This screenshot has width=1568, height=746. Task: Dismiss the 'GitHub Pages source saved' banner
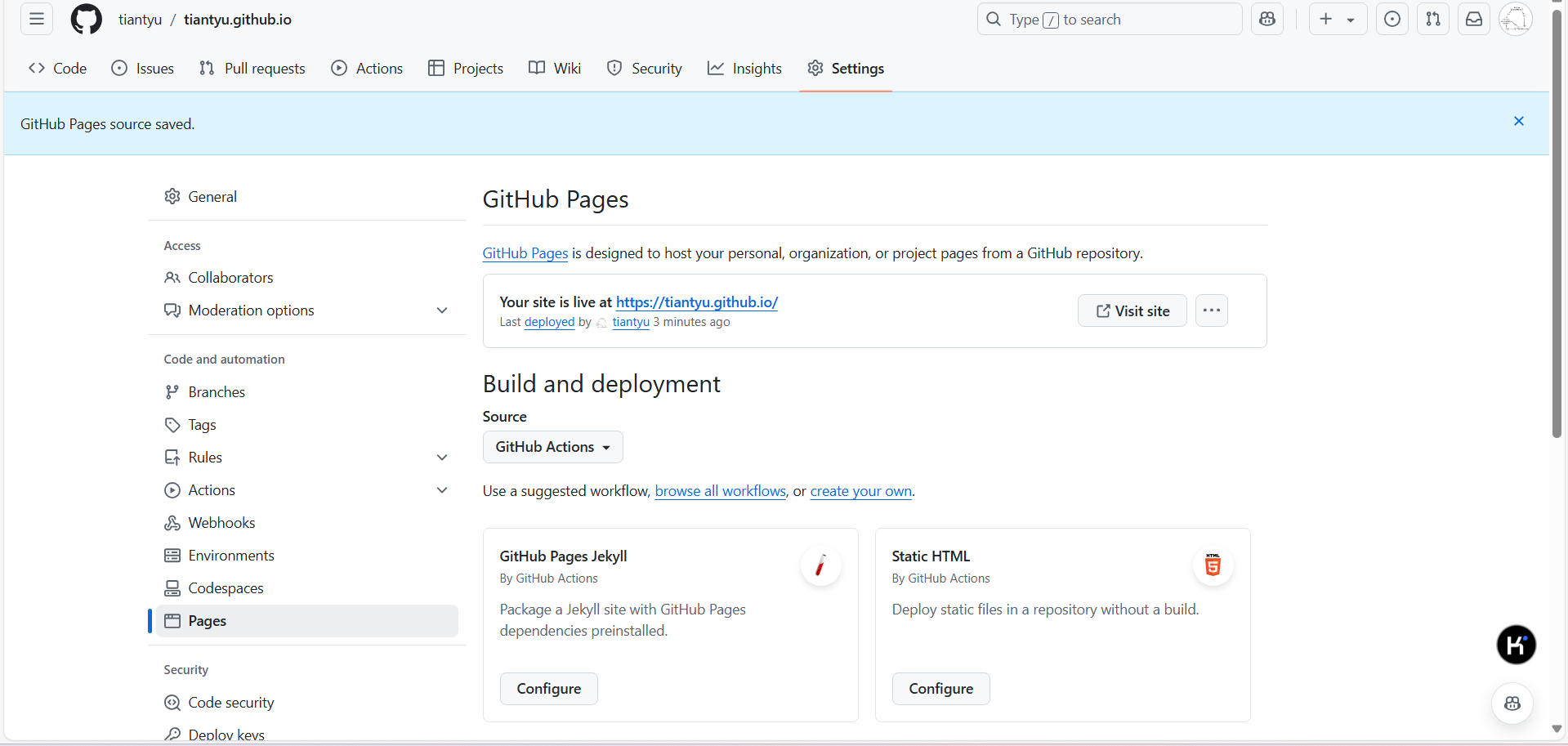[x=1518, y=121]
